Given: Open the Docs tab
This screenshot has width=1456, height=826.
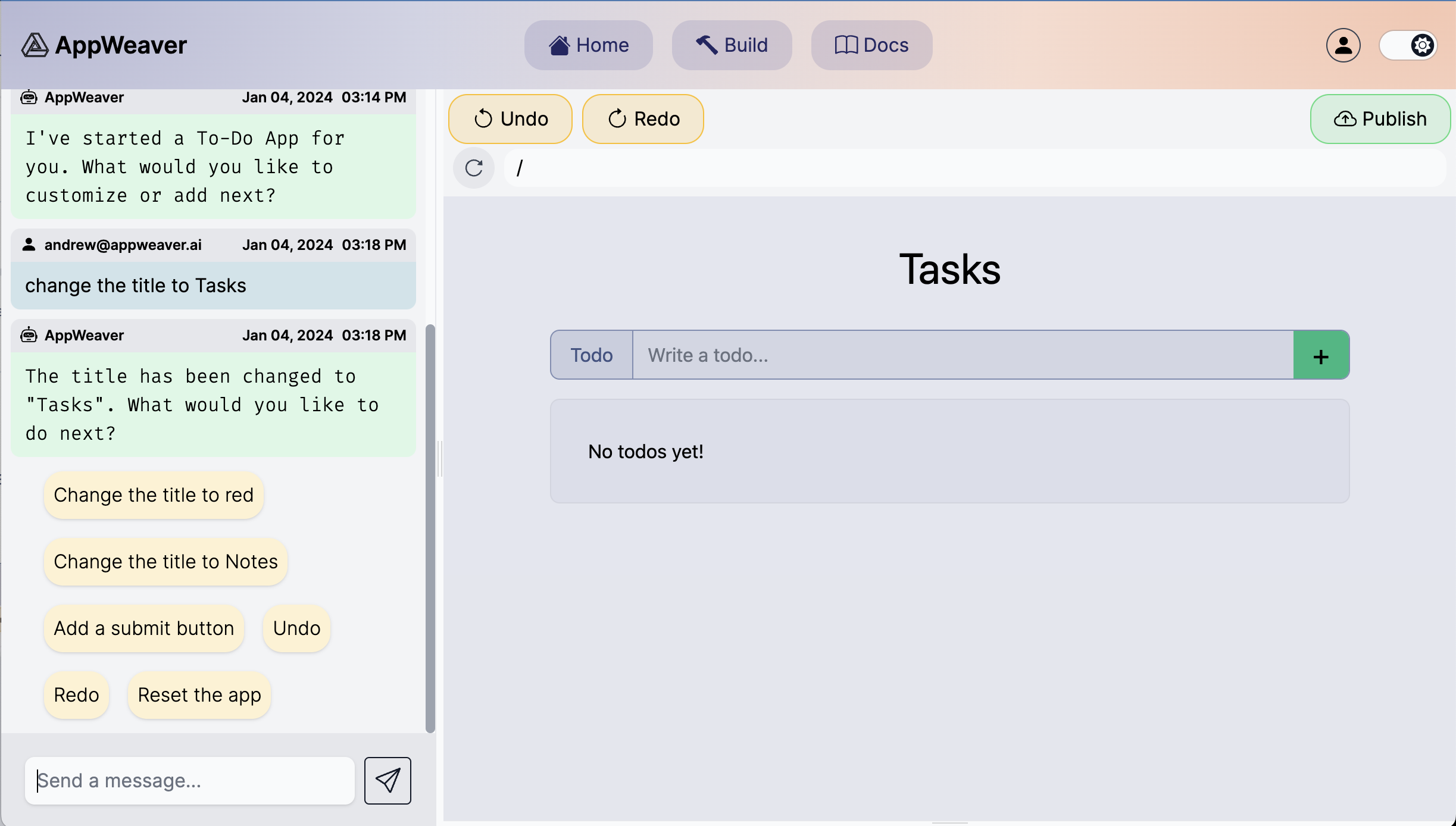Looking at the screenshot, I should coord(871,45).
